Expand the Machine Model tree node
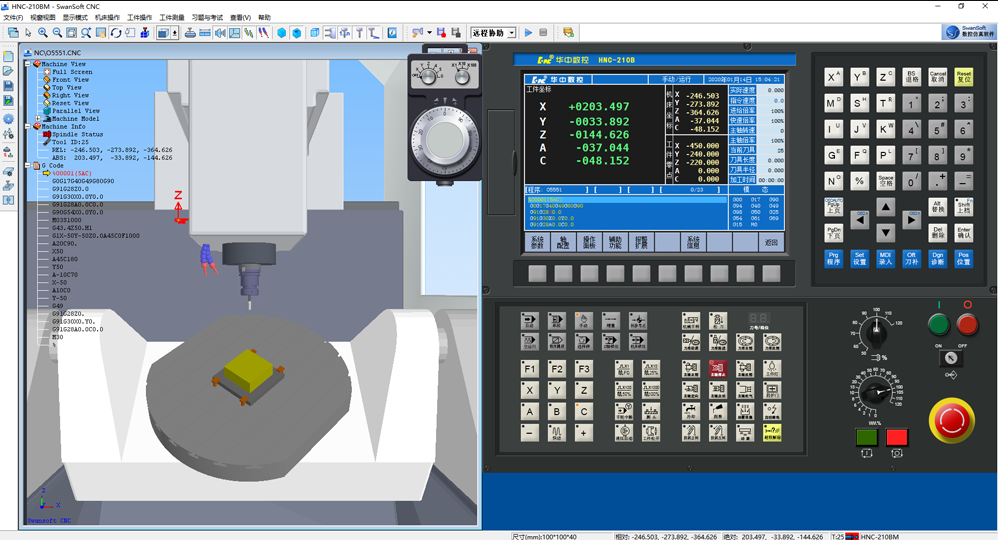998x540 pixels. [37, 119]
